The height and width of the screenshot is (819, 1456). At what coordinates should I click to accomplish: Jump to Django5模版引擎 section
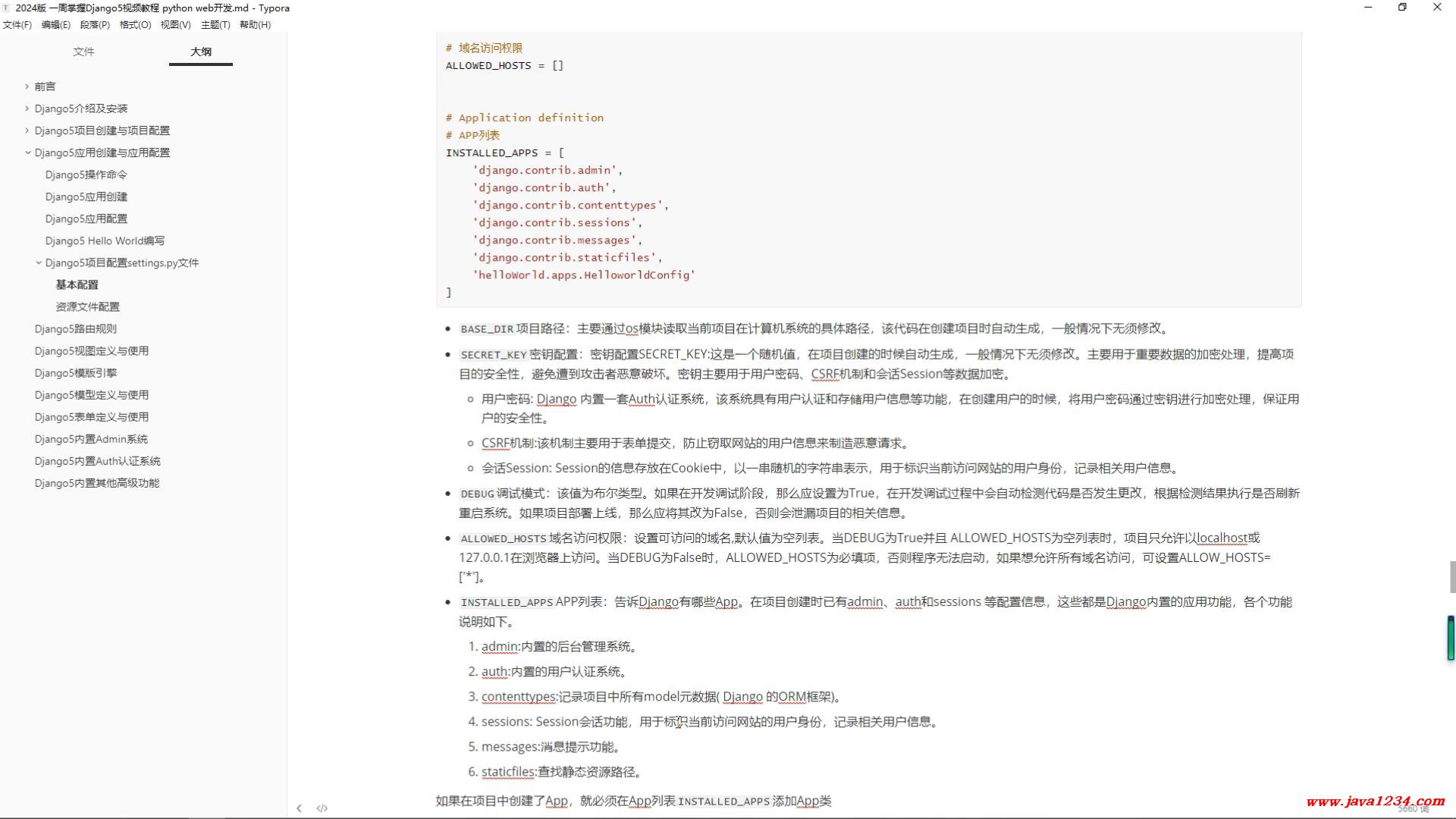tap(75, 372)
